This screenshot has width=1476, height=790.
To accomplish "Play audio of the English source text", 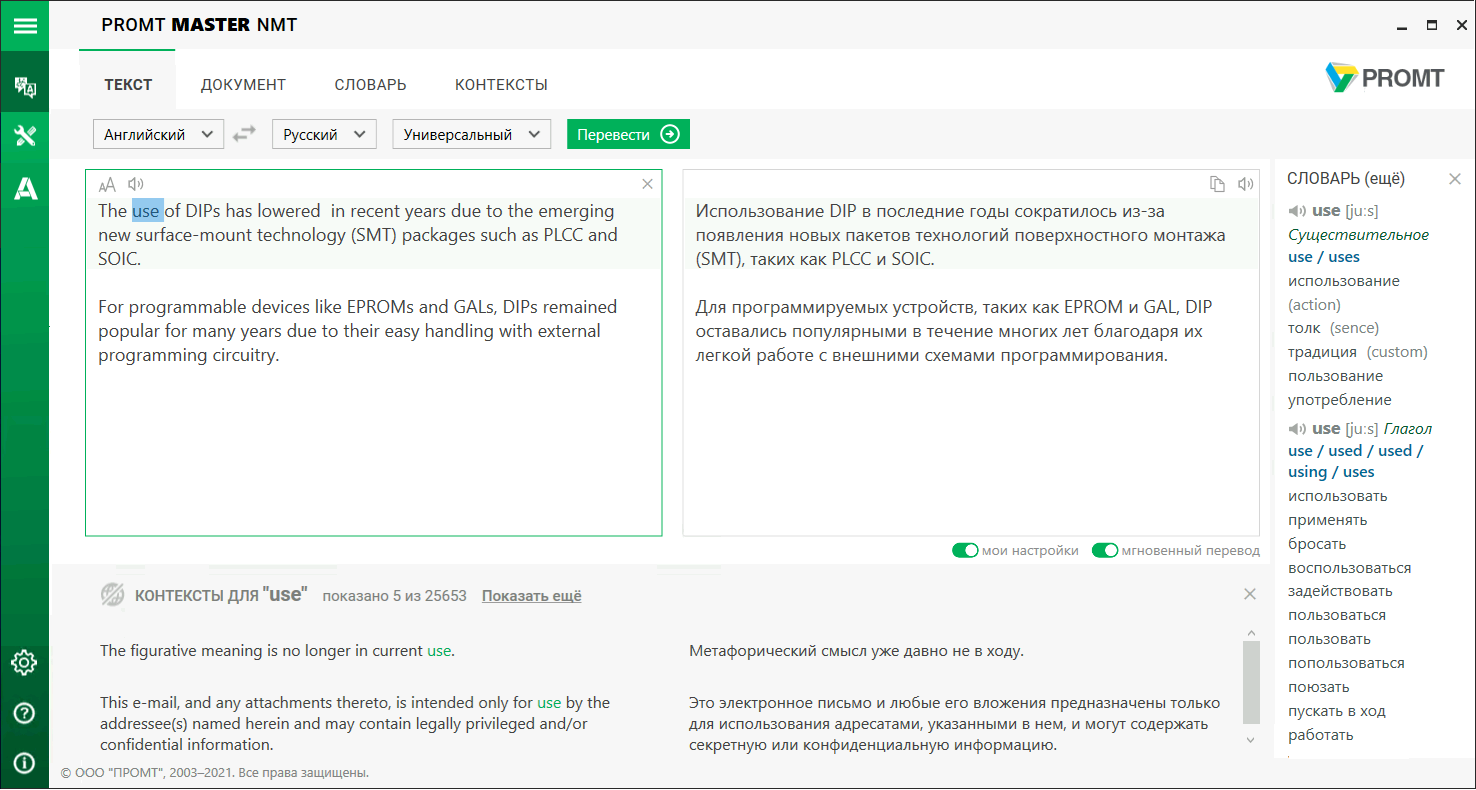I will click(x=136, y=184).
